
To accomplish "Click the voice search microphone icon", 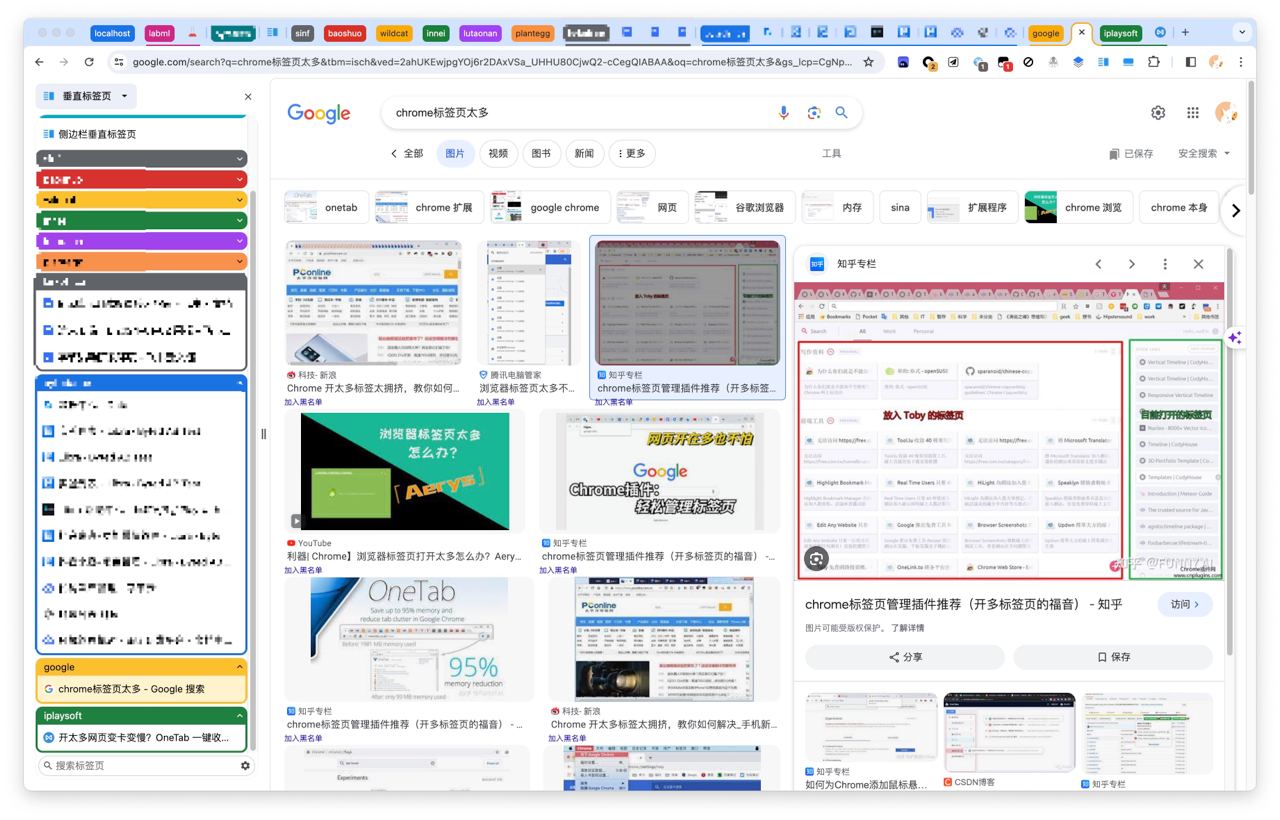I will 784,113.
